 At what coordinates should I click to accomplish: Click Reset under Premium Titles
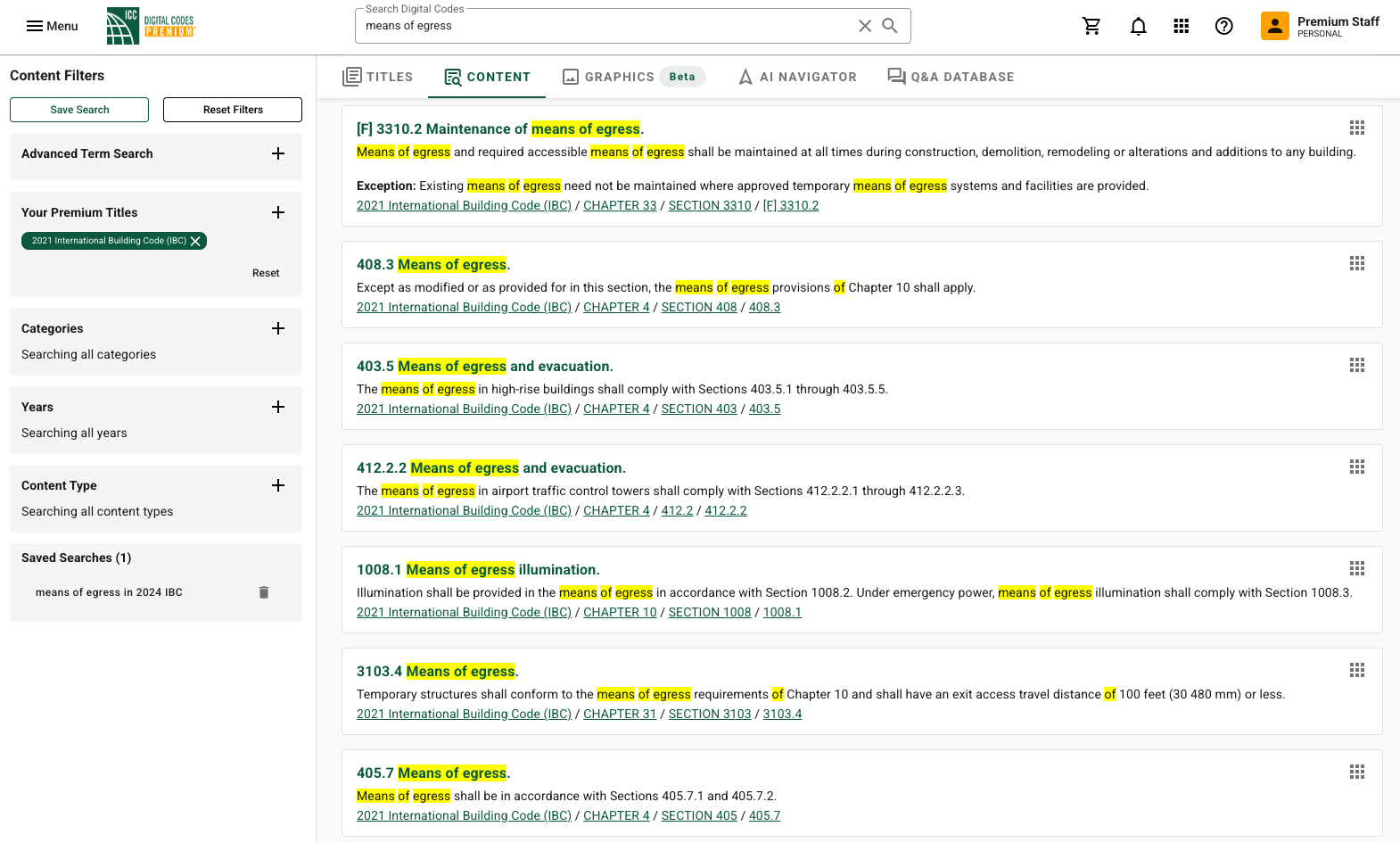[x=266, y=273]
